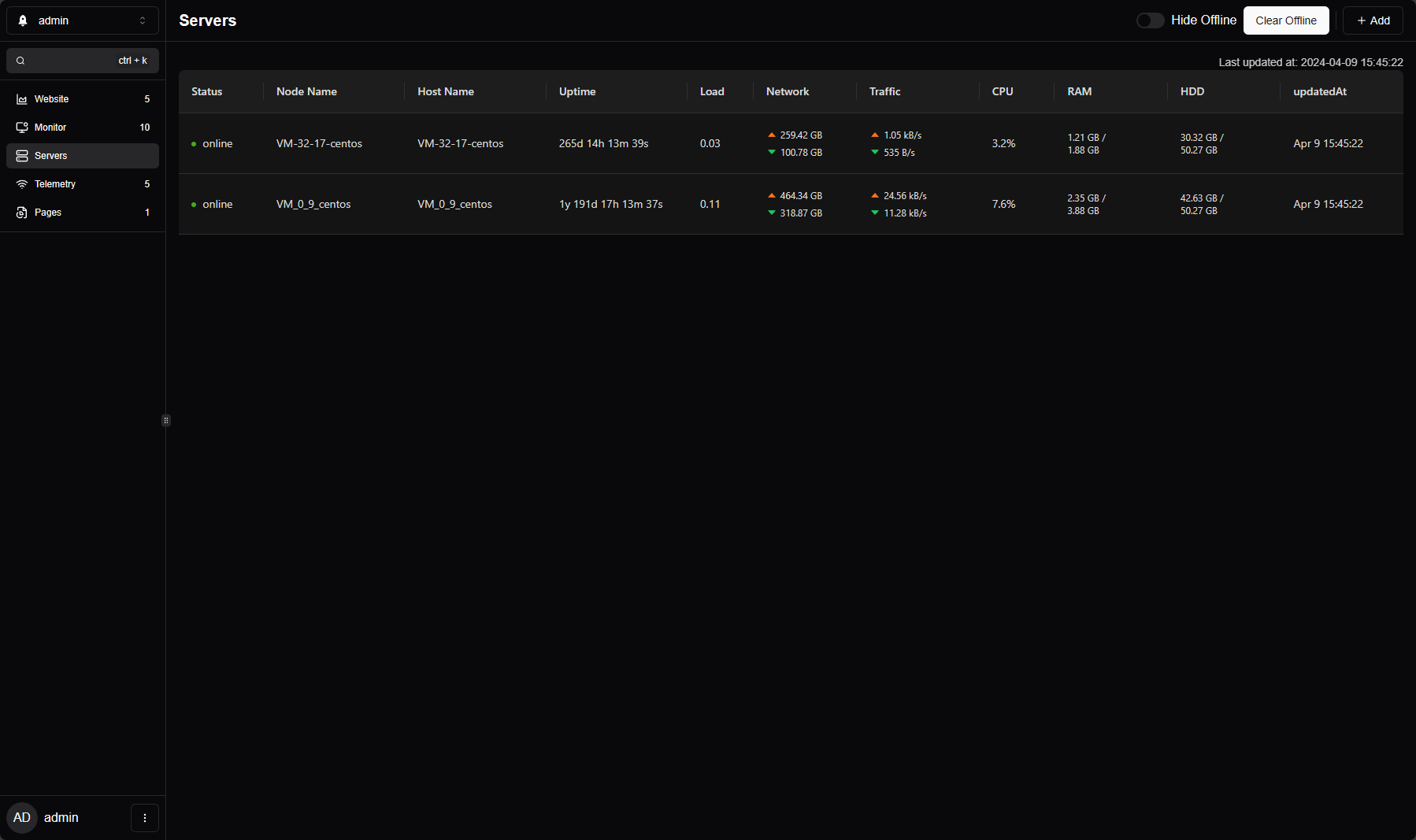Click the Telemetry wifi icon in sidebar
The image size is (1416, 840).
[x=22, y=184]
